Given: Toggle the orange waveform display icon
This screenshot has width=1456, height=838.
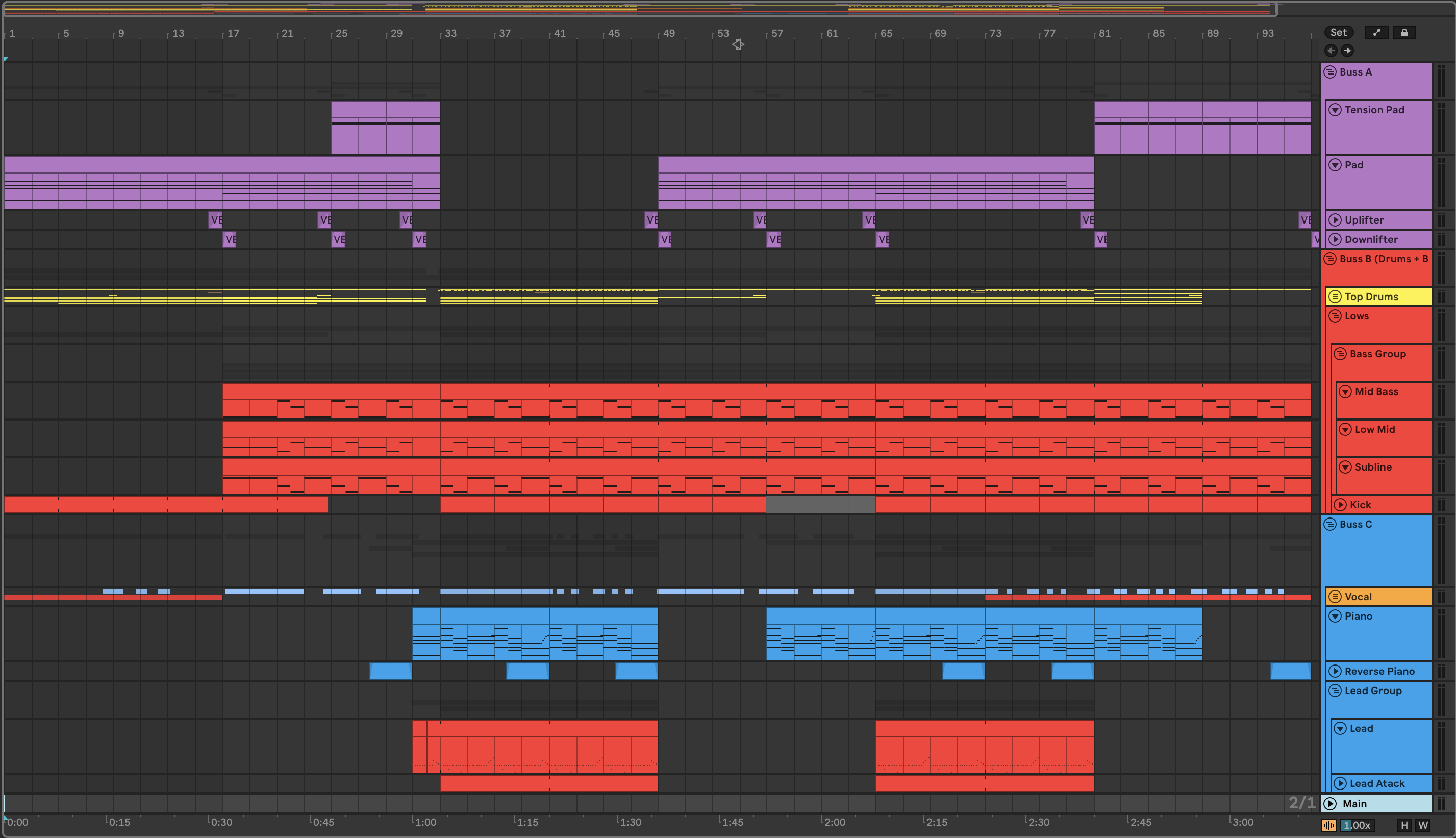Looking at the screenshot, I should click(1329, 825).
